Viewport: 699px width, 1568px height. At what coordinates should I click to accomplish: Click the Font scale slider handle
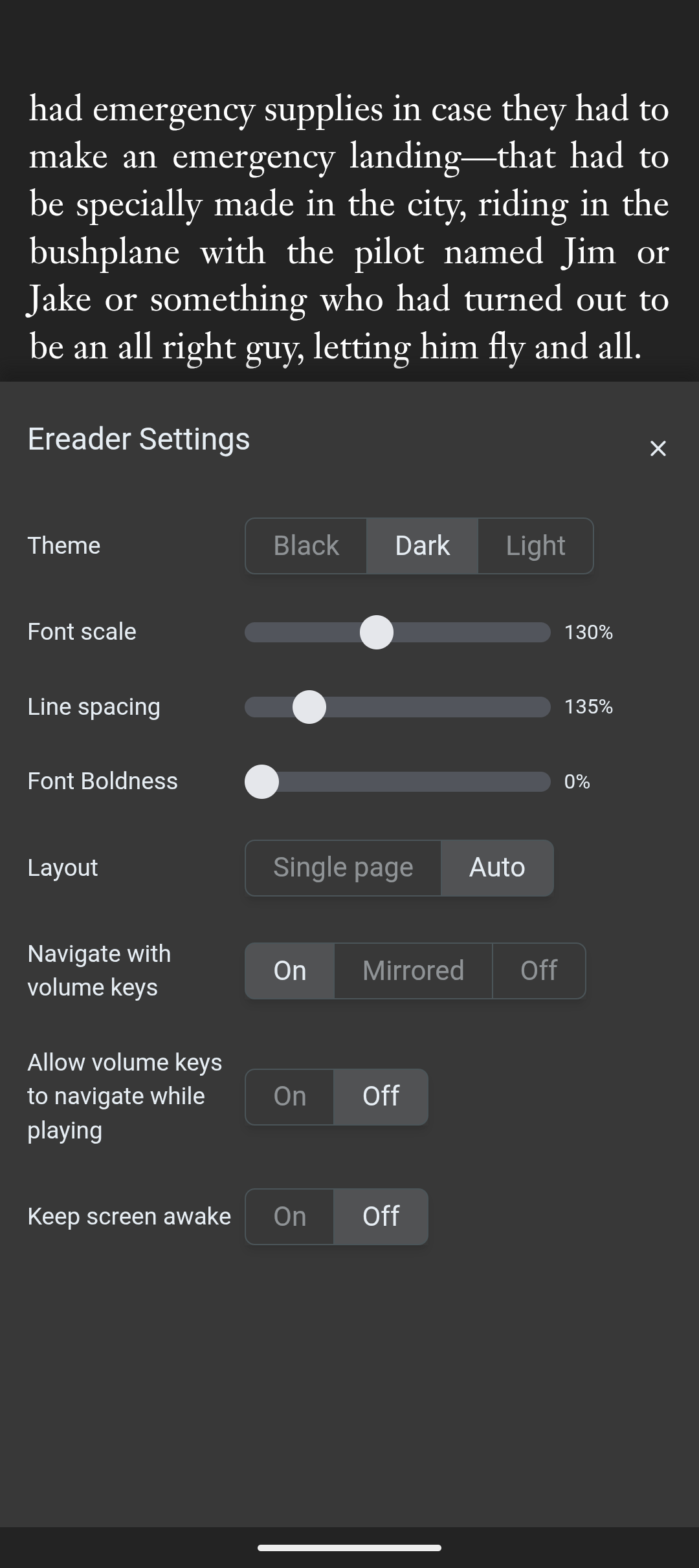coord(377,632)
